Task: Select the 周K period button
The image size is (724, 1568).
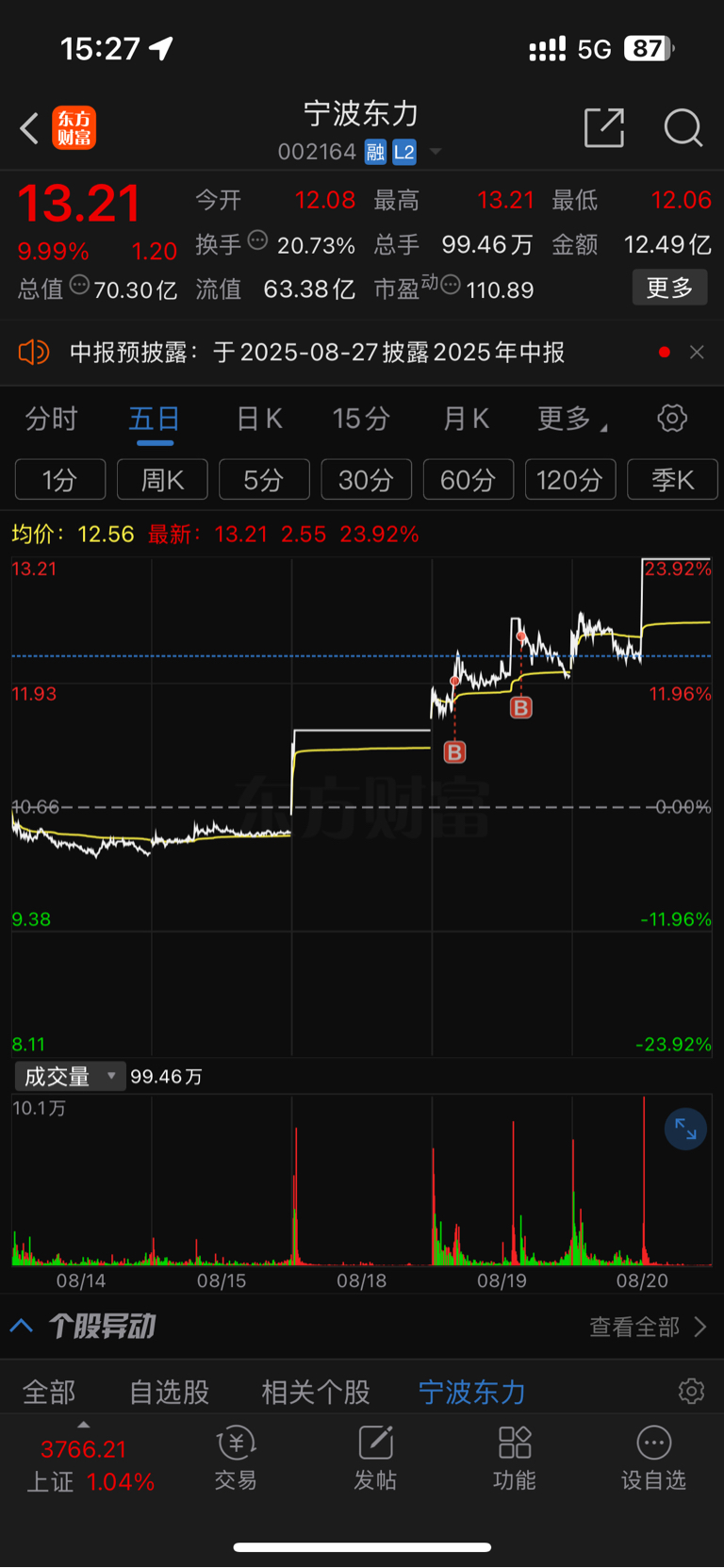Action: point(162,480)
